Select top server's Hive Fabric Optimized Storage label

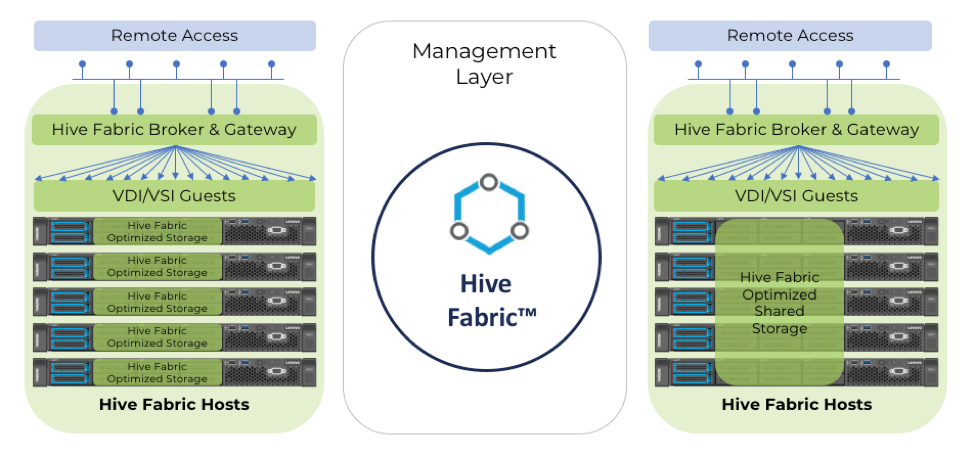coord(157,231)
